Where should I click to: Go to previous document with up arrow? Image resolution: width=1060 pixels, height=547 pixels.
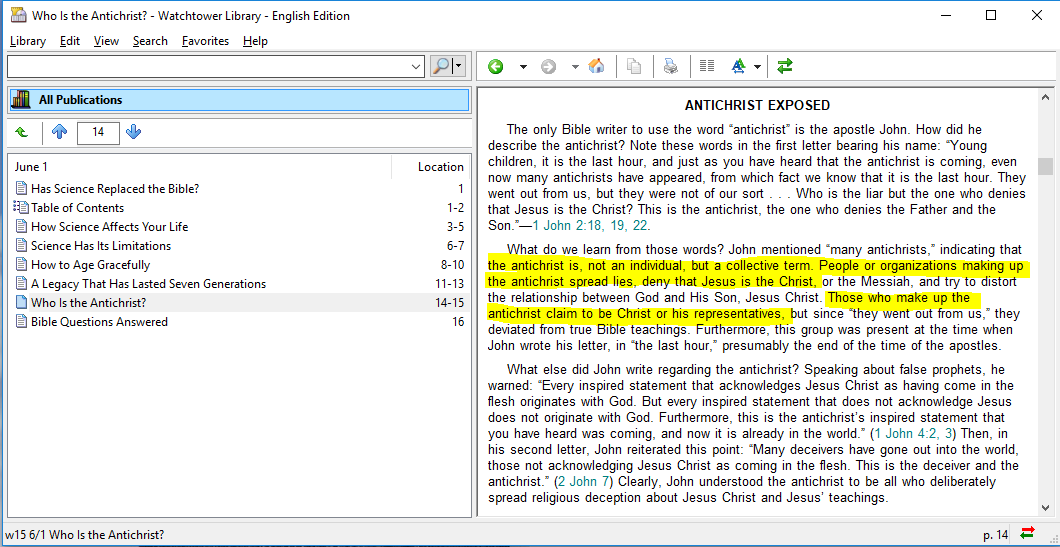59,132
